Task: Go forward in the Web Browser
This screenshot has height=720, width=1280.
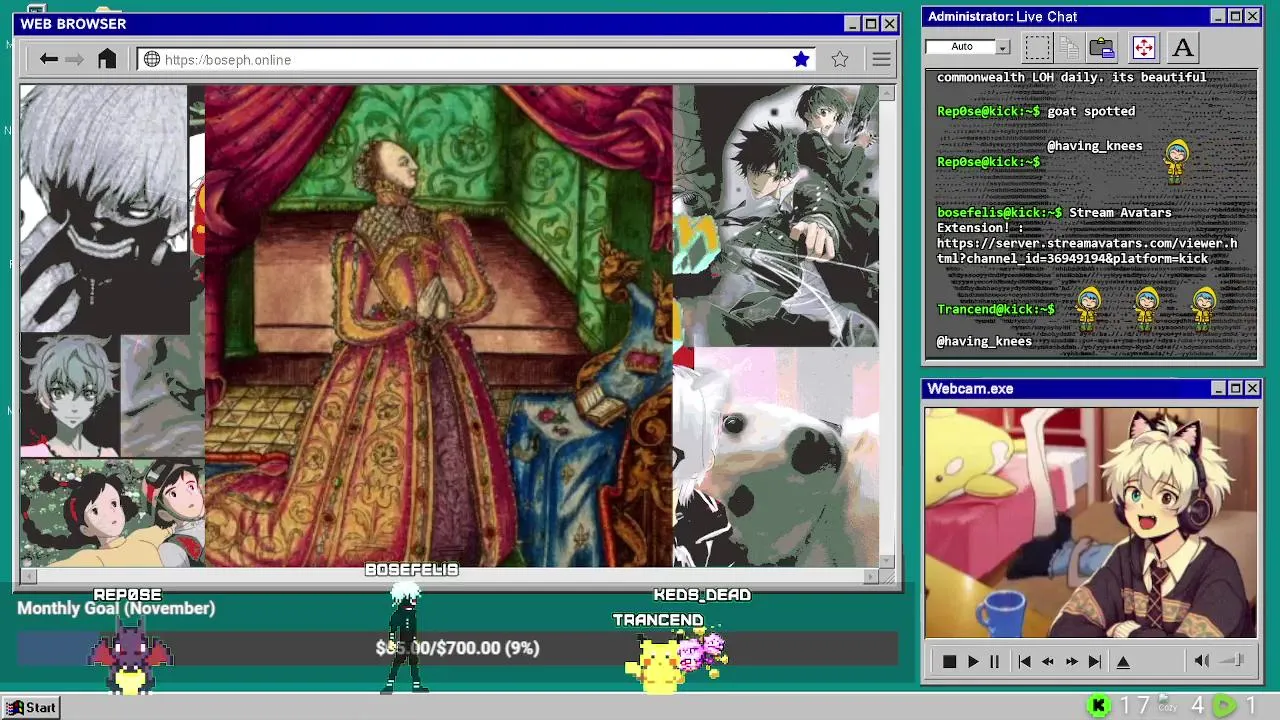Action: pyautogui.click(x=74, y=59)
